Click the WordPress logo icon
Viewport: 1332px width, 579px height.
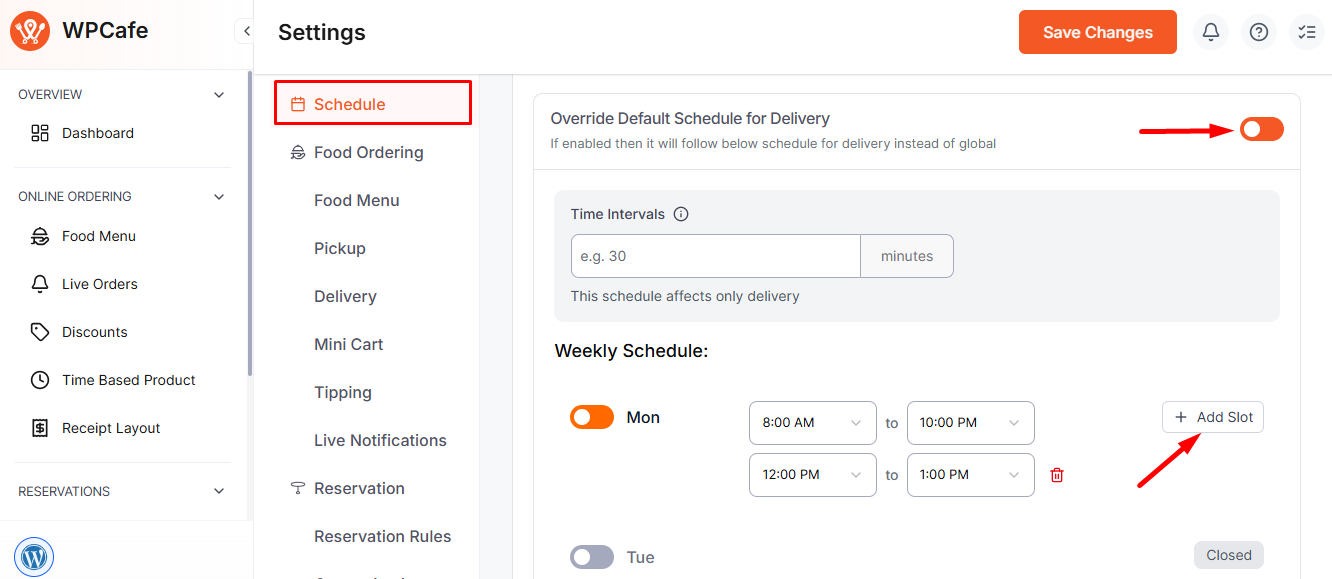point(34,557)
